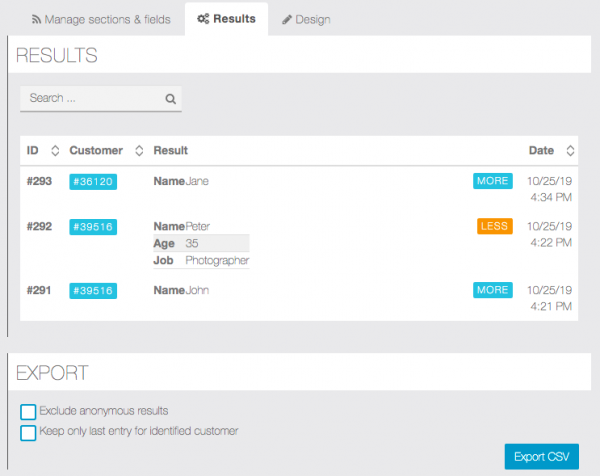Switch to the Design tab

tap(306, 19)
